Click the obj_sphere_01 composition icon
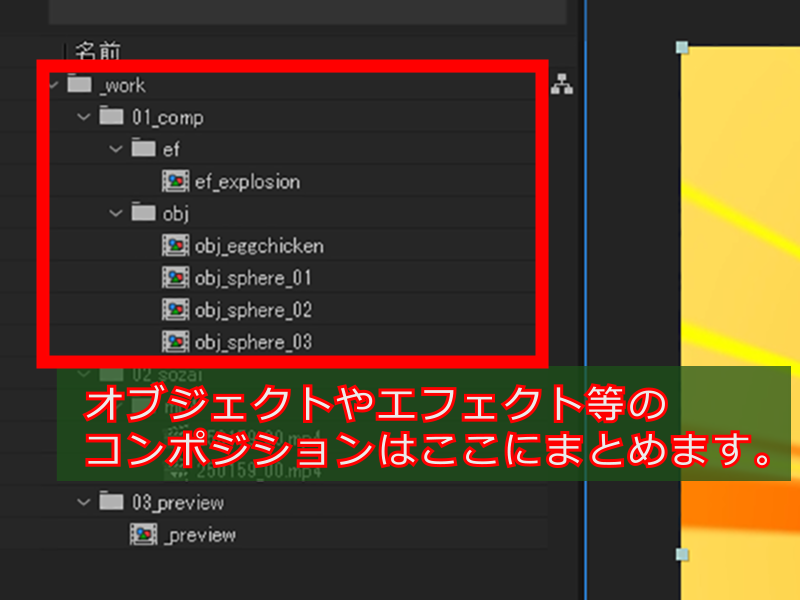 click(176, 278)
